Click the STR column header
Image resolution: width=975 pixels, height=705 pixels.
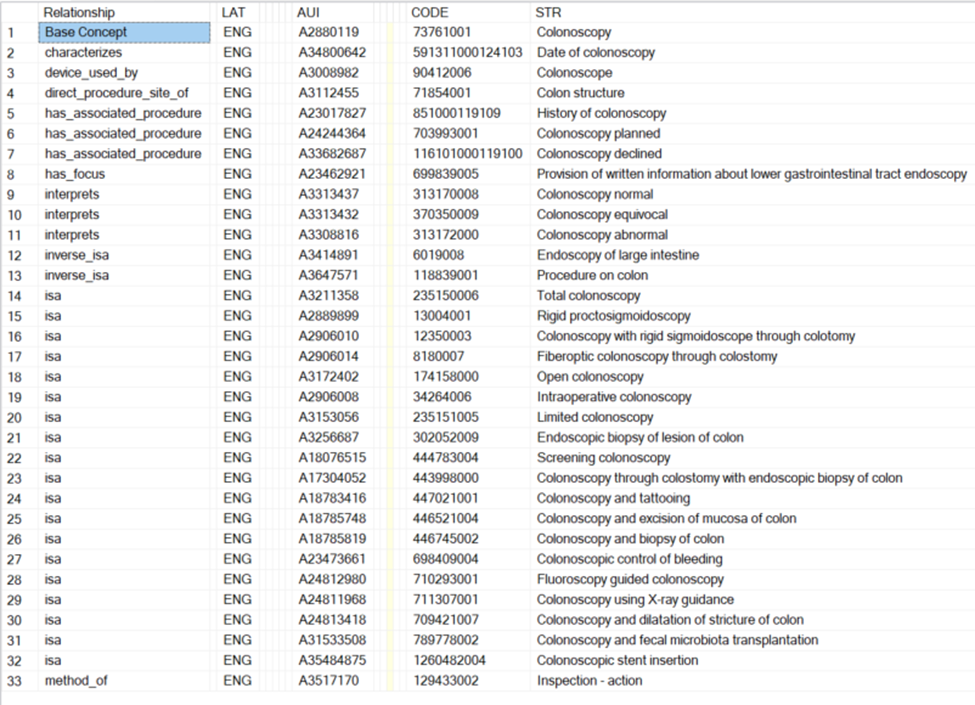coord(548,12)
